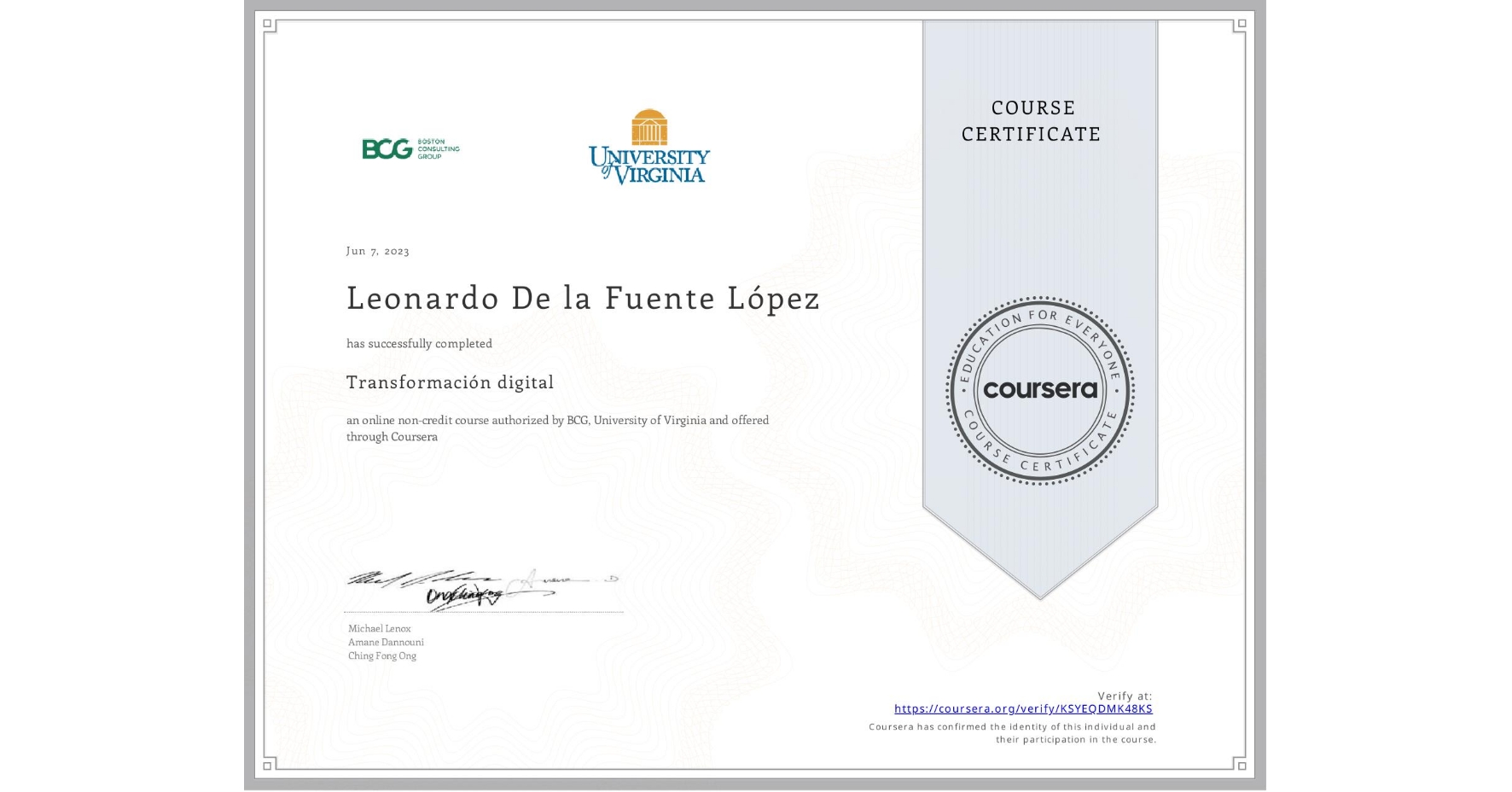Select the course title Transformación digital
This screenshot has width=1512, height=792.
point(450,382)
